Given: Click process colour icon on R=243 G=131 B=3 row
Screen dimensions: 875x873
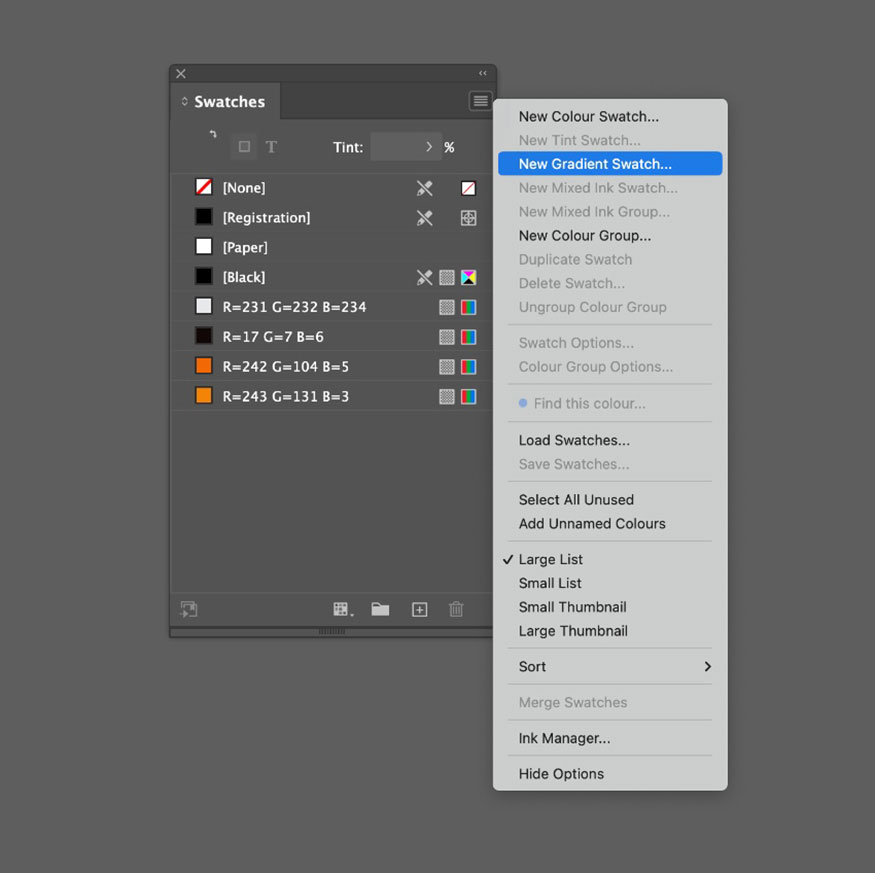Looking at the screenshot, I should pos(446,396).
